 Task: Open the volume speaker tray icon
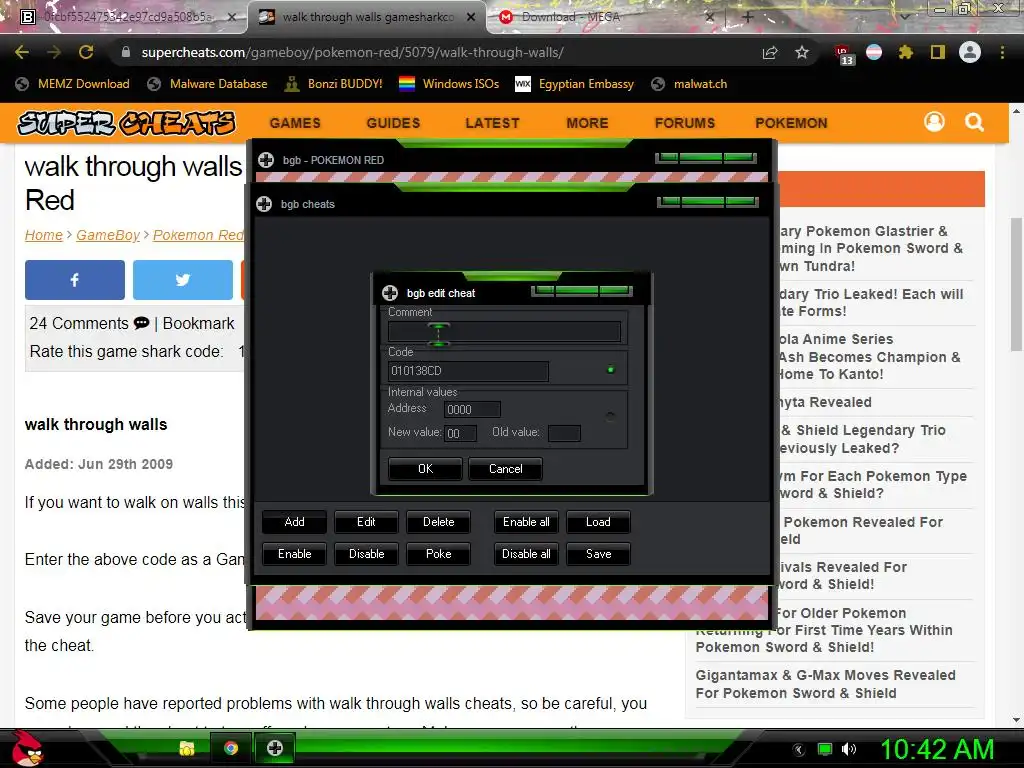pyautogui.click(x=849, y=749)
